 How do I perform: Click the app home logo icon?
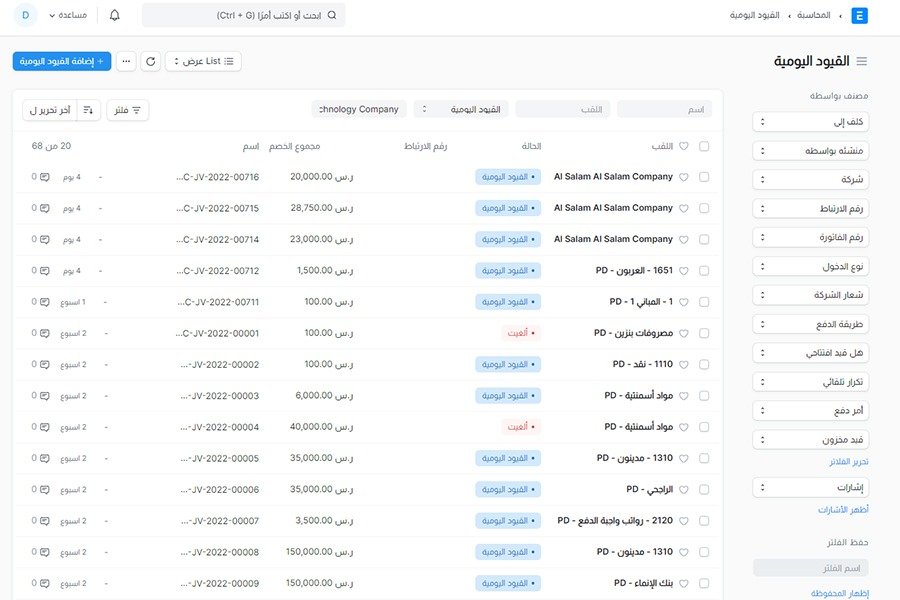[859, 15]
